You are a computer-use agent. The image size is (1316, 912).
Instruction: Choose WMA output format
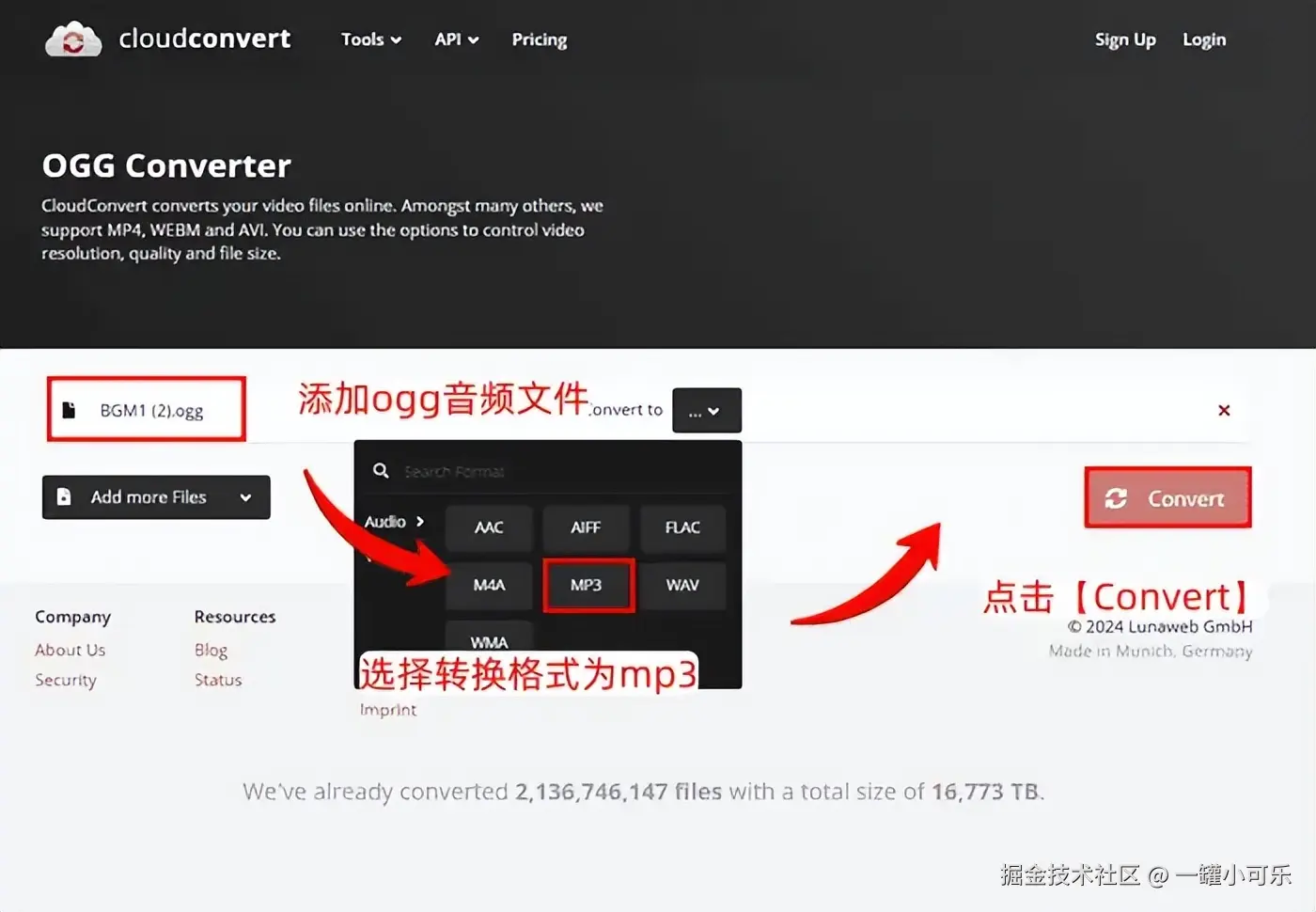click(489, 637)
